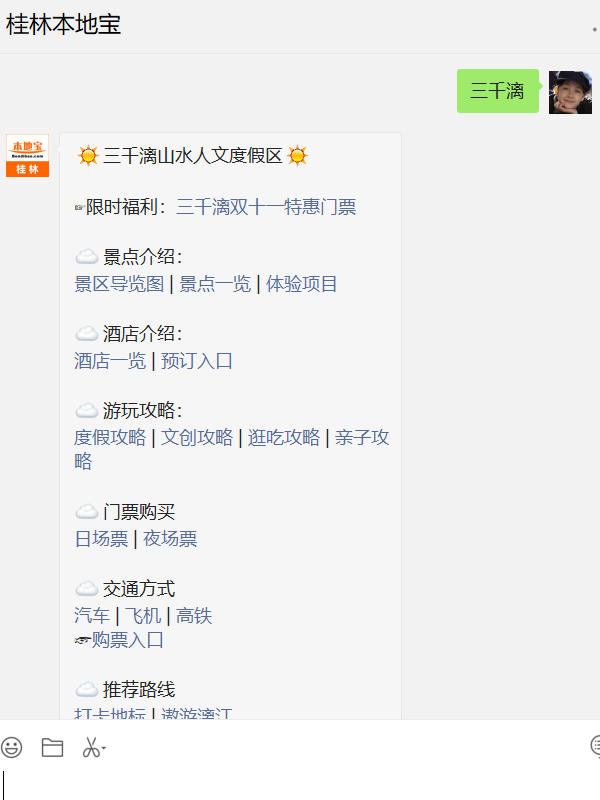Screen dimensions: 600x800
Task: Open the 夜场票 ticket link
Action: point(170,538)
